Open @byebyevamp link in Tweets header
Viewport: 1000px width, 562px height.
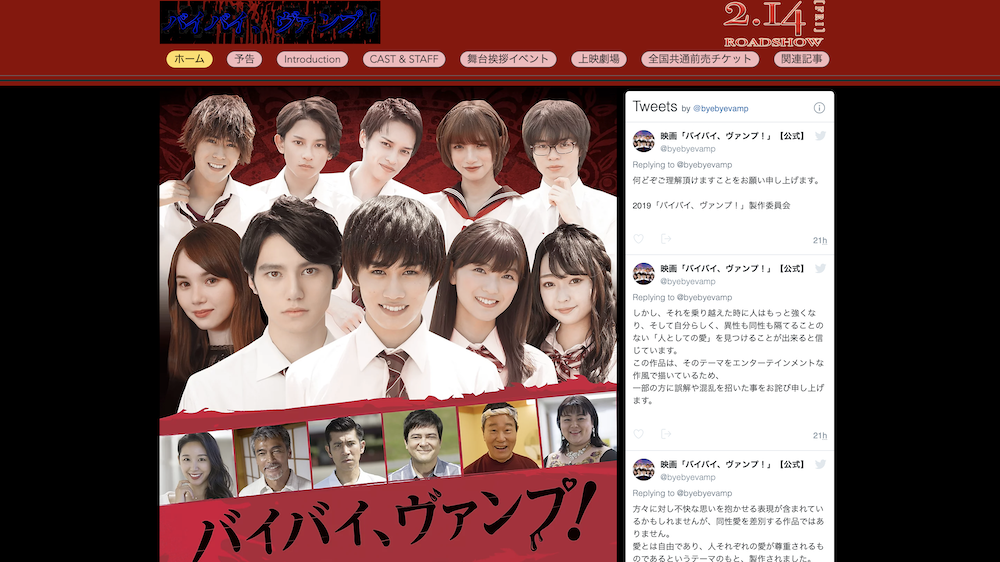tap(721, 108)
